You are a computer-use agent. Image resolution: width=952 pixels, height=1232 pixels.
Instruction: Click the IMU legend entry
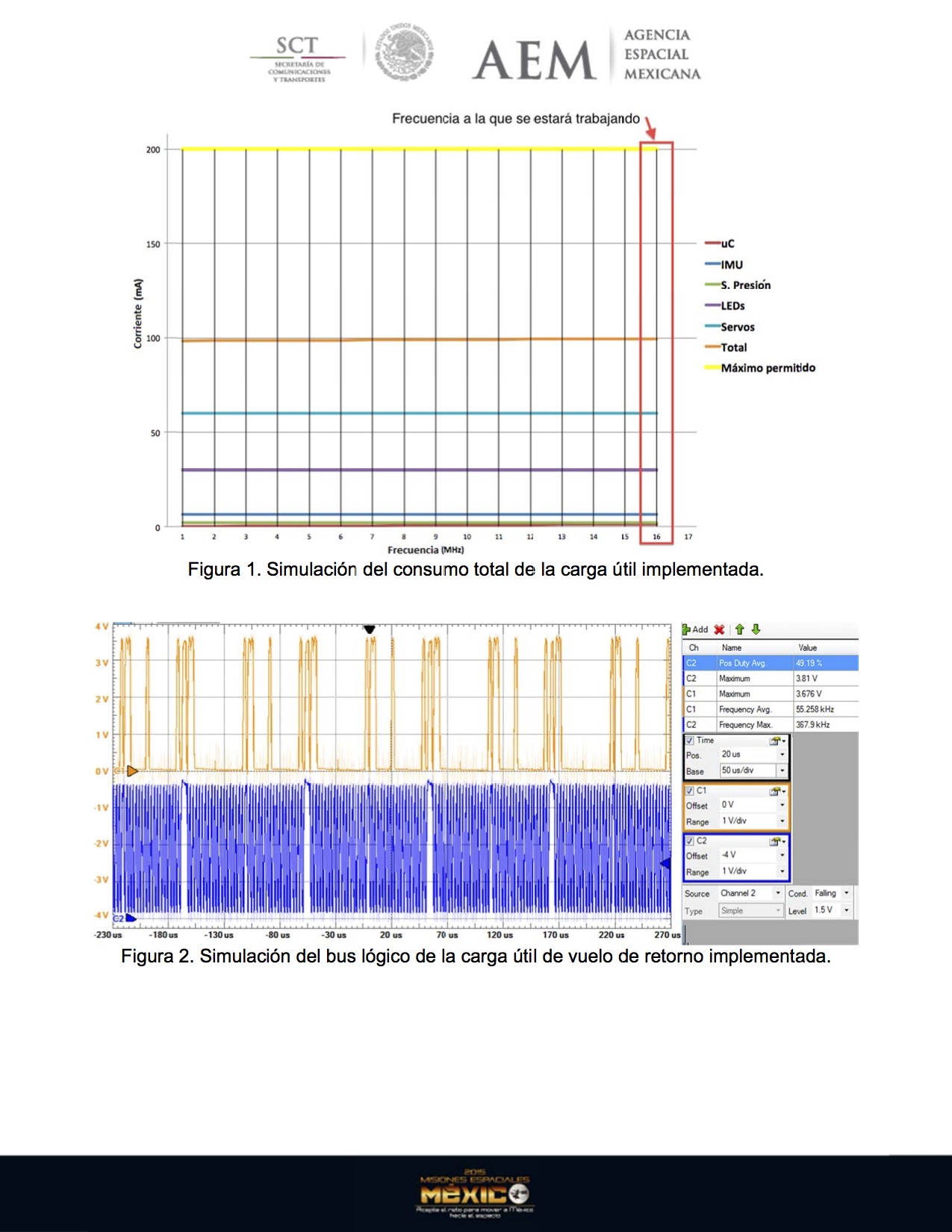tap(724, 264)
